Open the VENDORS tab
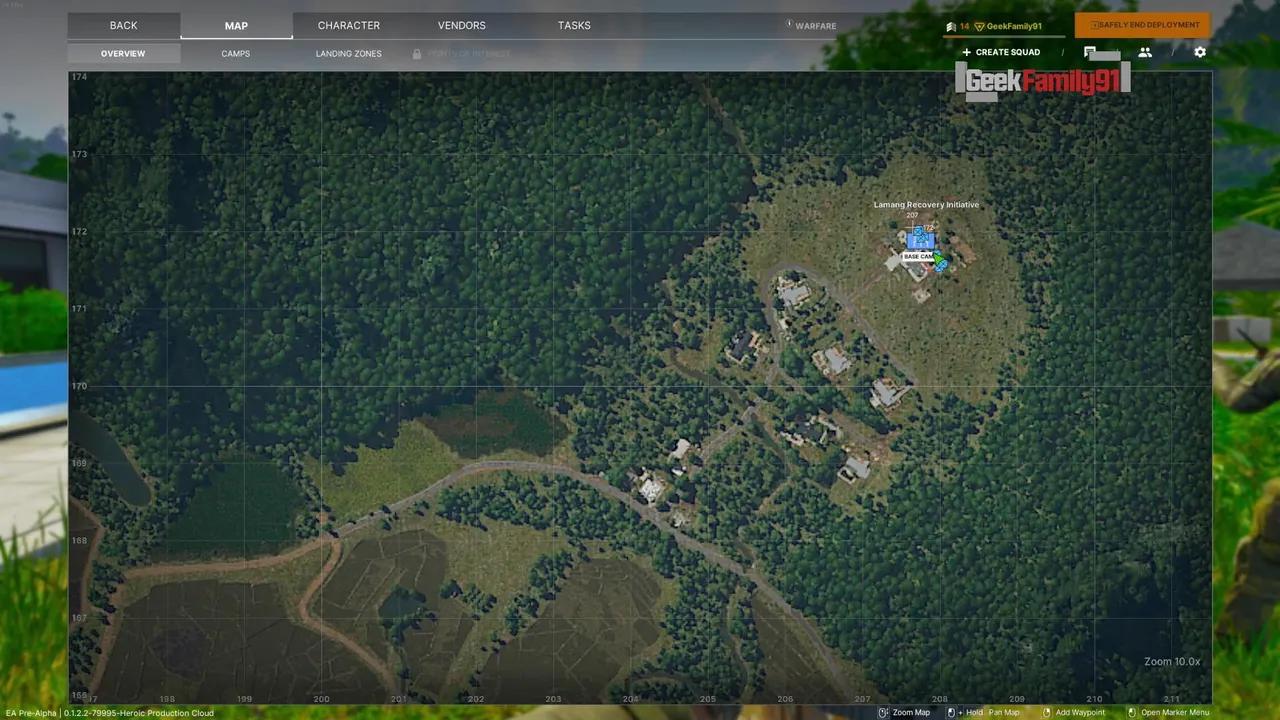Screen dimensions: 1280x720 click(461, 25)
